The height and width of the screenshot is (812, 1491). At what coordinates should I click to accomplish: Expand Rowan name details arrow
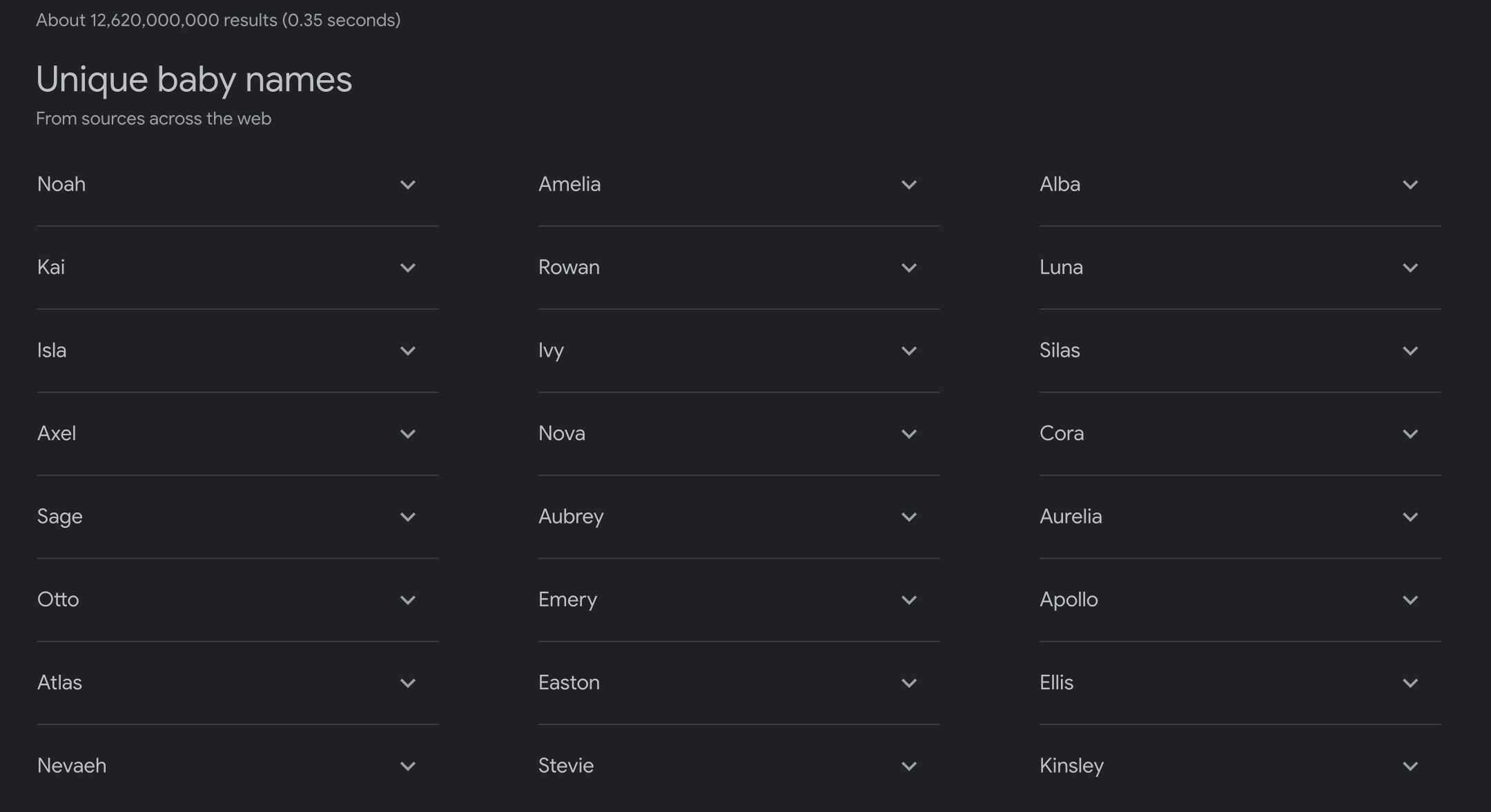[909, 268]
